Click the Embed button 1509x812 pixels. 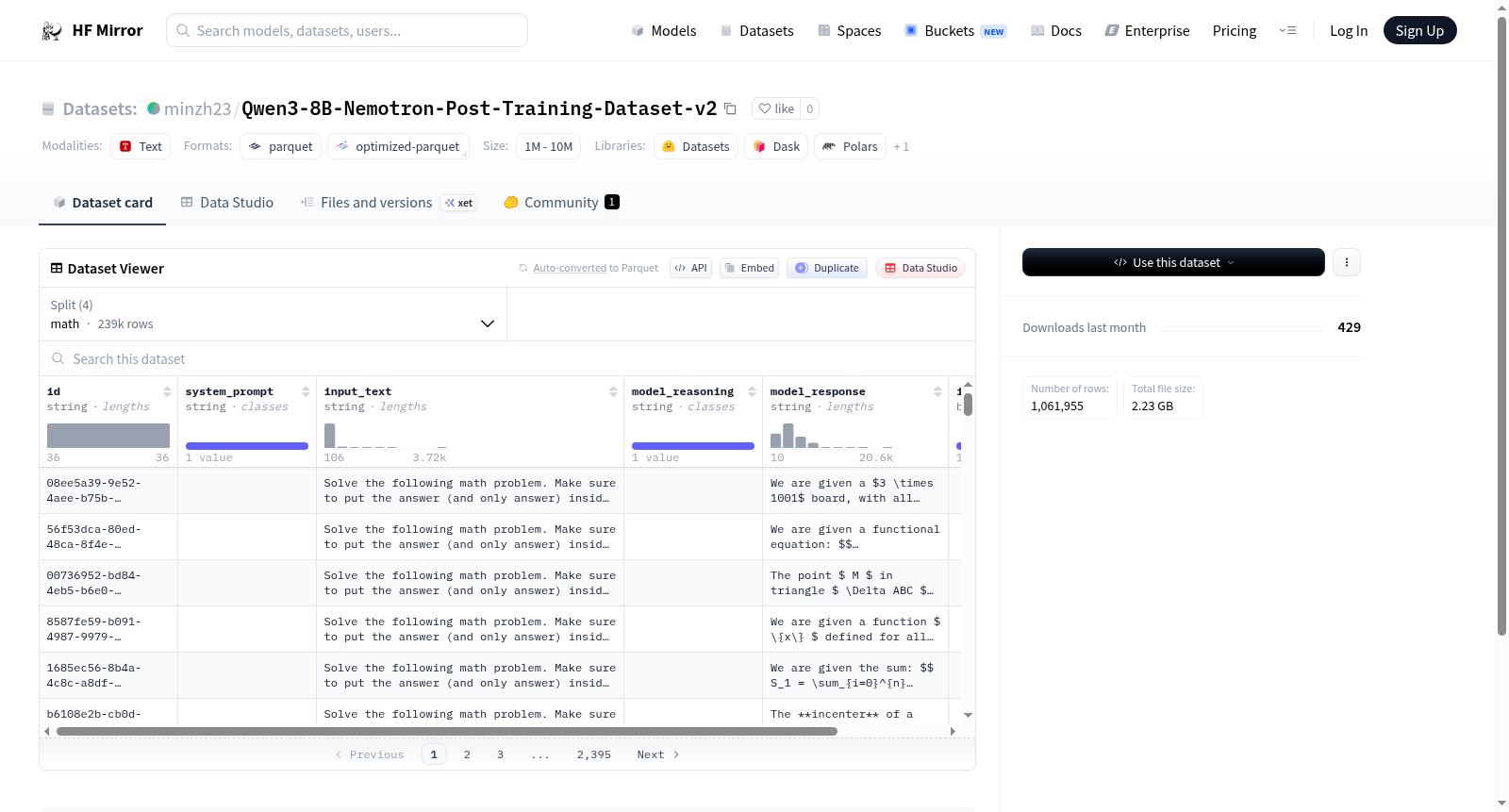point(749,268)
